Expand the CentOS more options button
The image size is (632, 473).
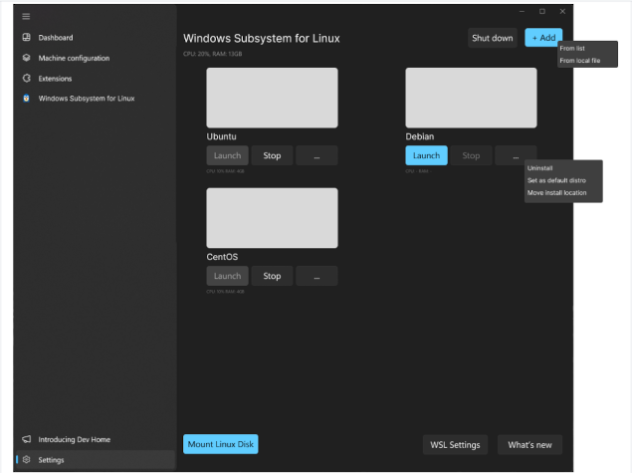tap(316, 276)
